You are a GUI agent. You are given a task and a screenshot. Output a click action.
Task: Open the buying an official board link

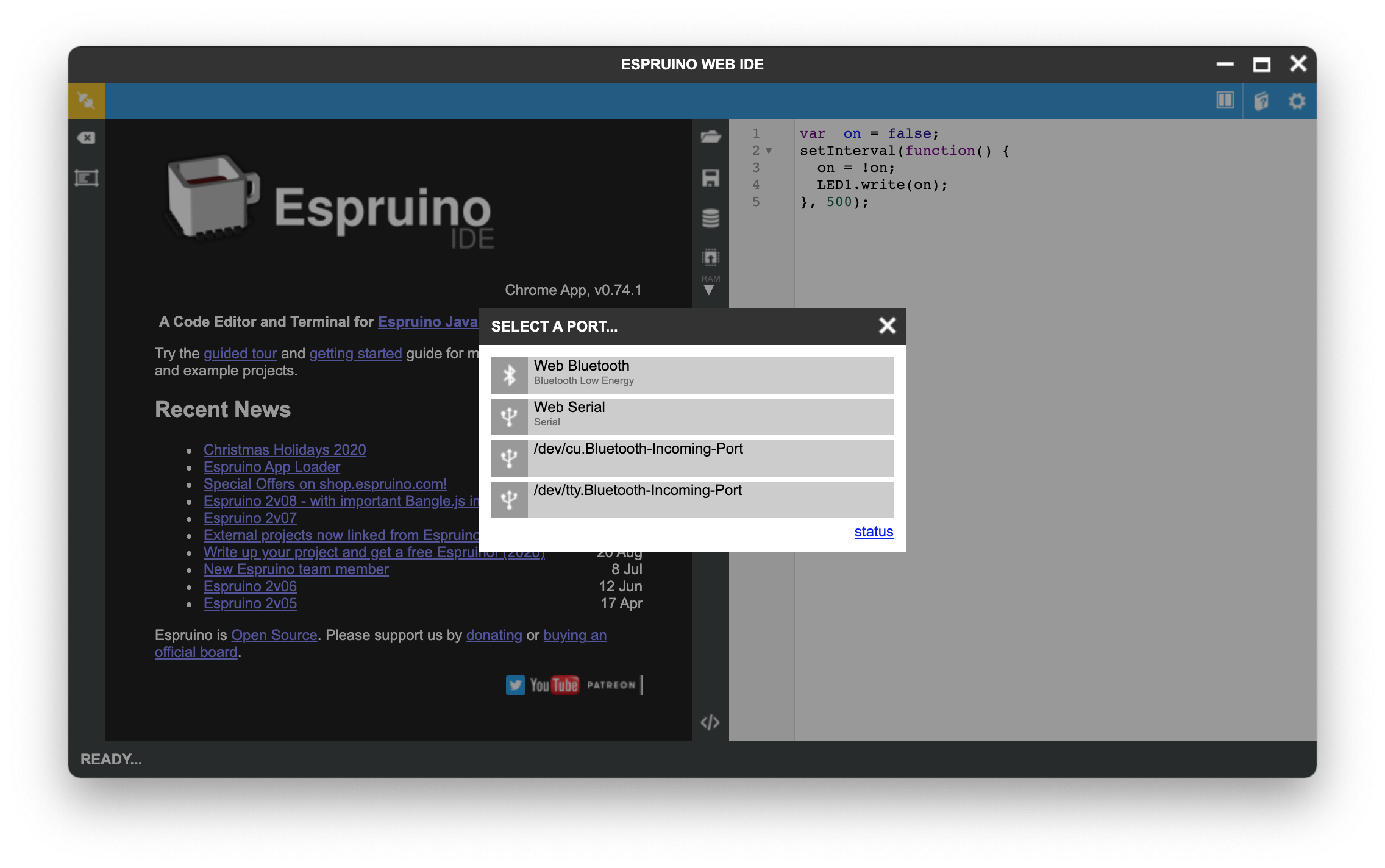(x=575, y=635)
